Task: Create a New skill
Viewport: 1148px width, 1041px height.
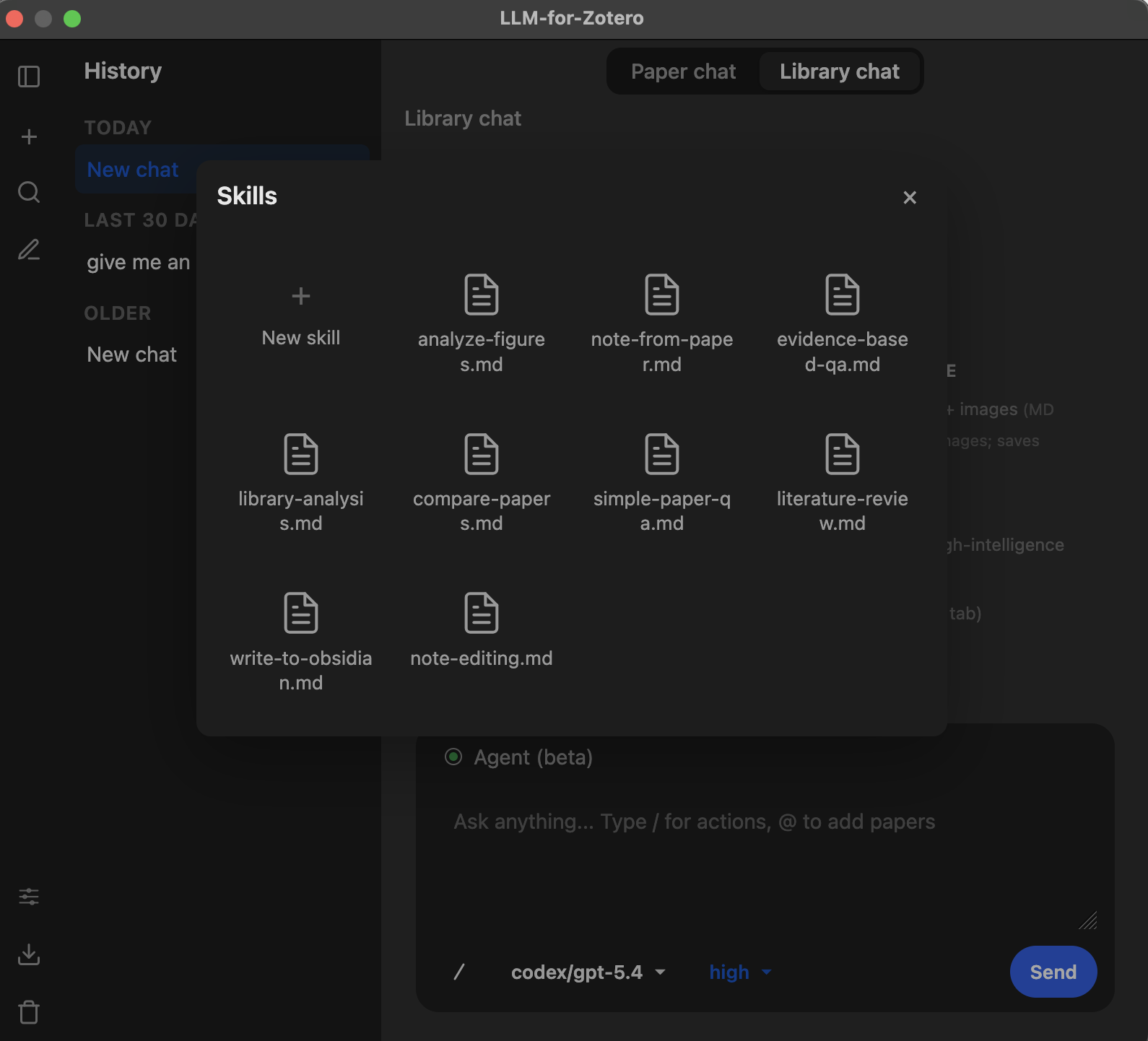Action: [301, 316]
